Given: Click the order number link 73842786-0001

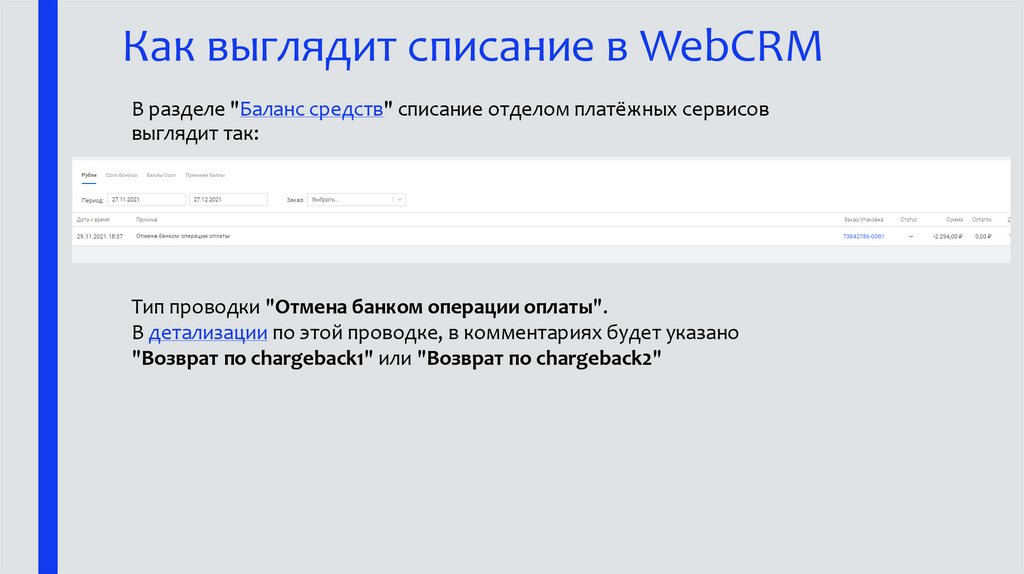Looking at the screenshot, I should pos(863,236).
